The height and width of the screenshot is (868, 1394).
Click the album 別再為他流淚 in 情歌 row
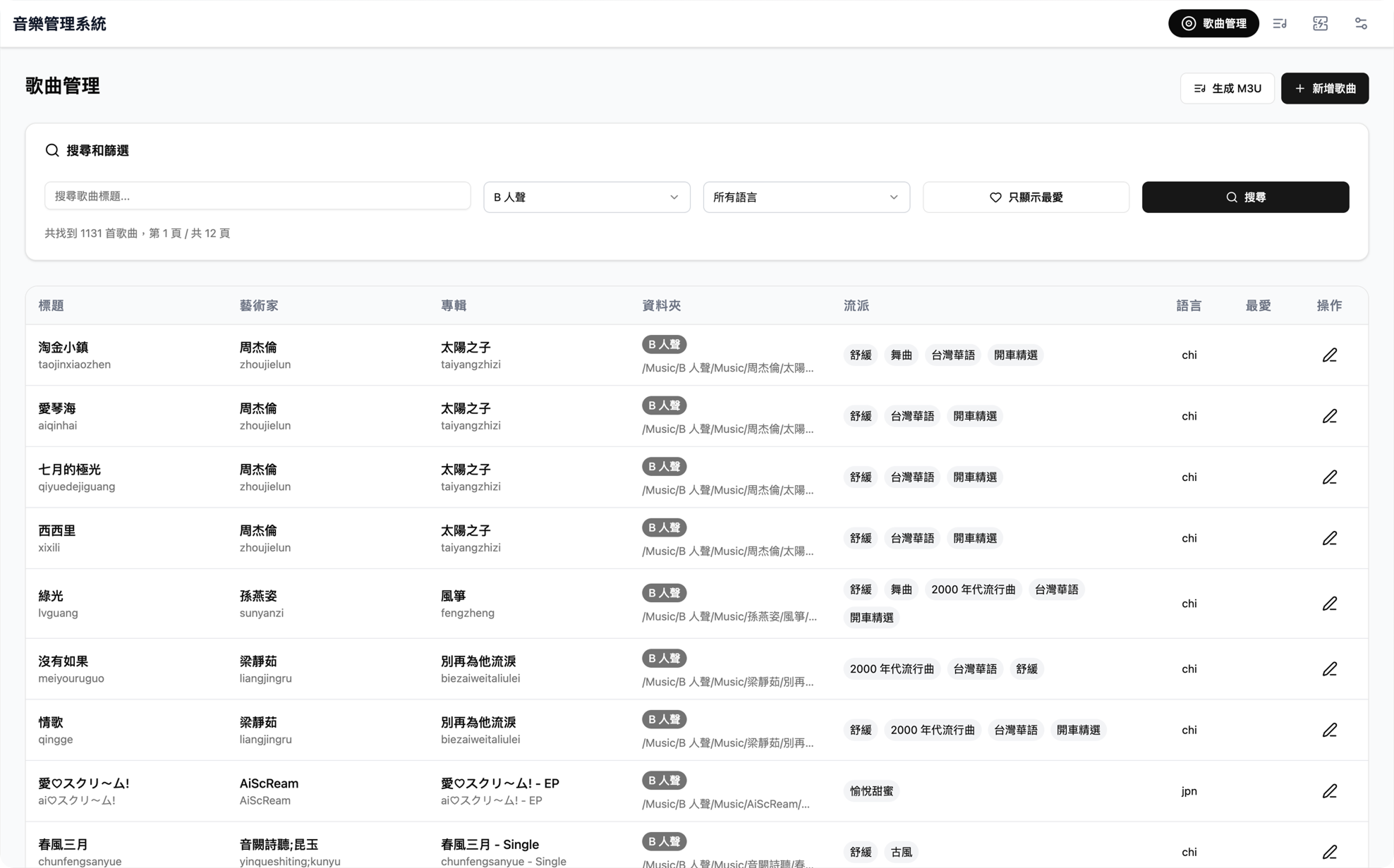(478, 722)
